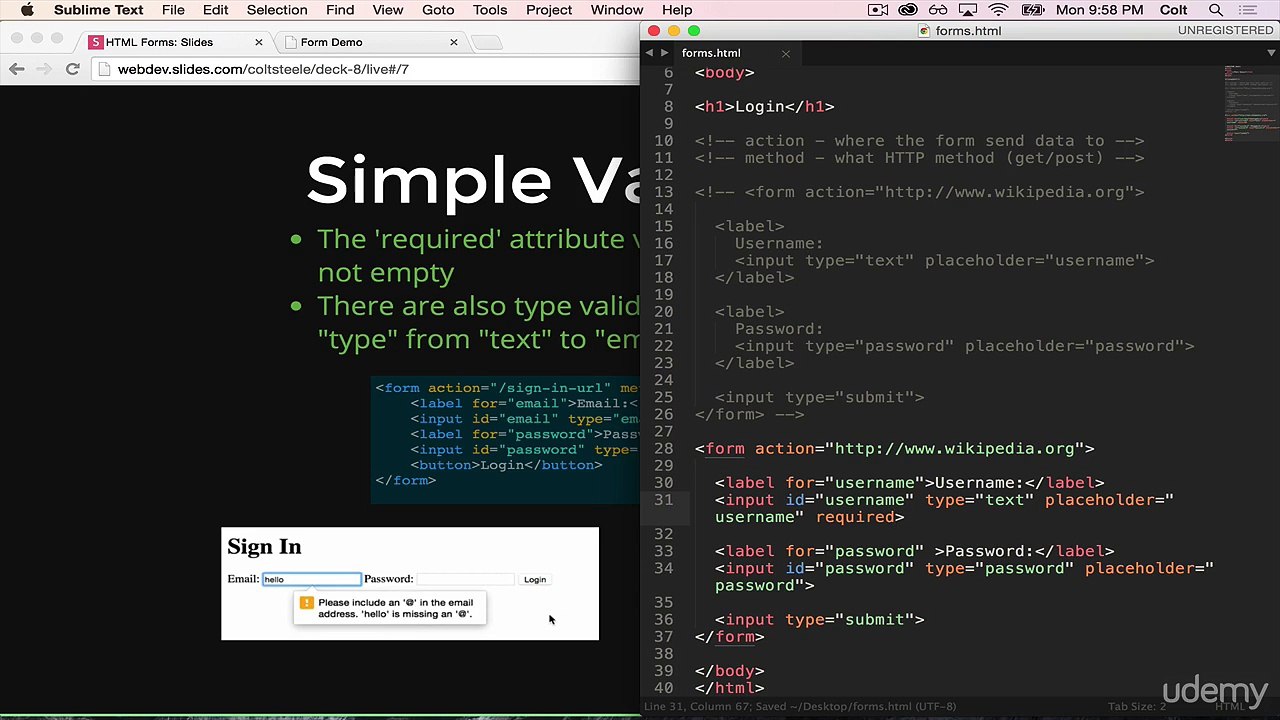Open the screen recording camera menu icon
Image resolution: width=1280 pixels, height=720 pixels.
point(878,10)
